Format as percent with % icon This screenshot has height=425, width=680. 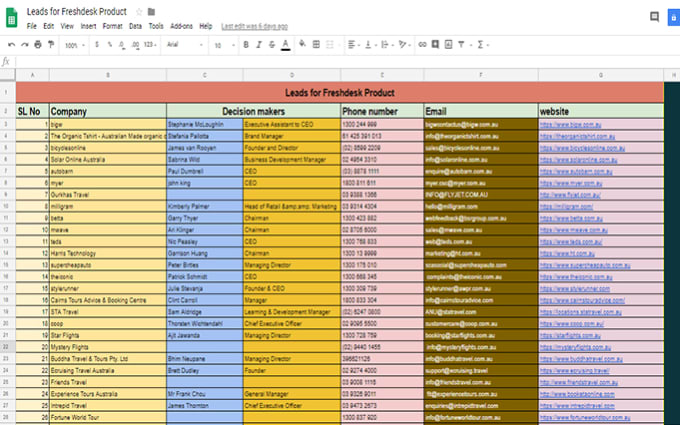click(109, 45)
